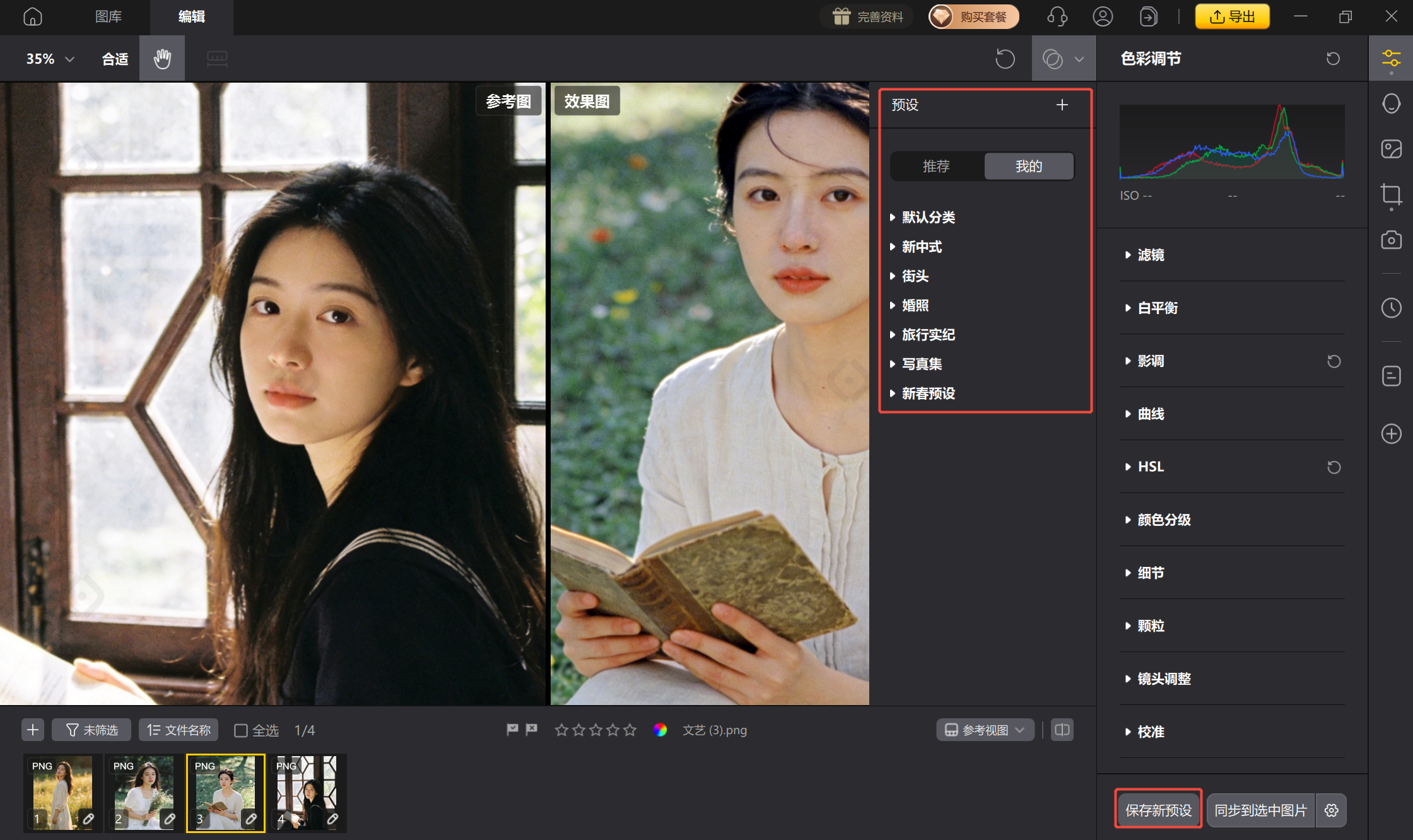The width and height of the screenshot is (1413, 840).
Task: Add a new preset with plus icon
Action: point(1062,105)
